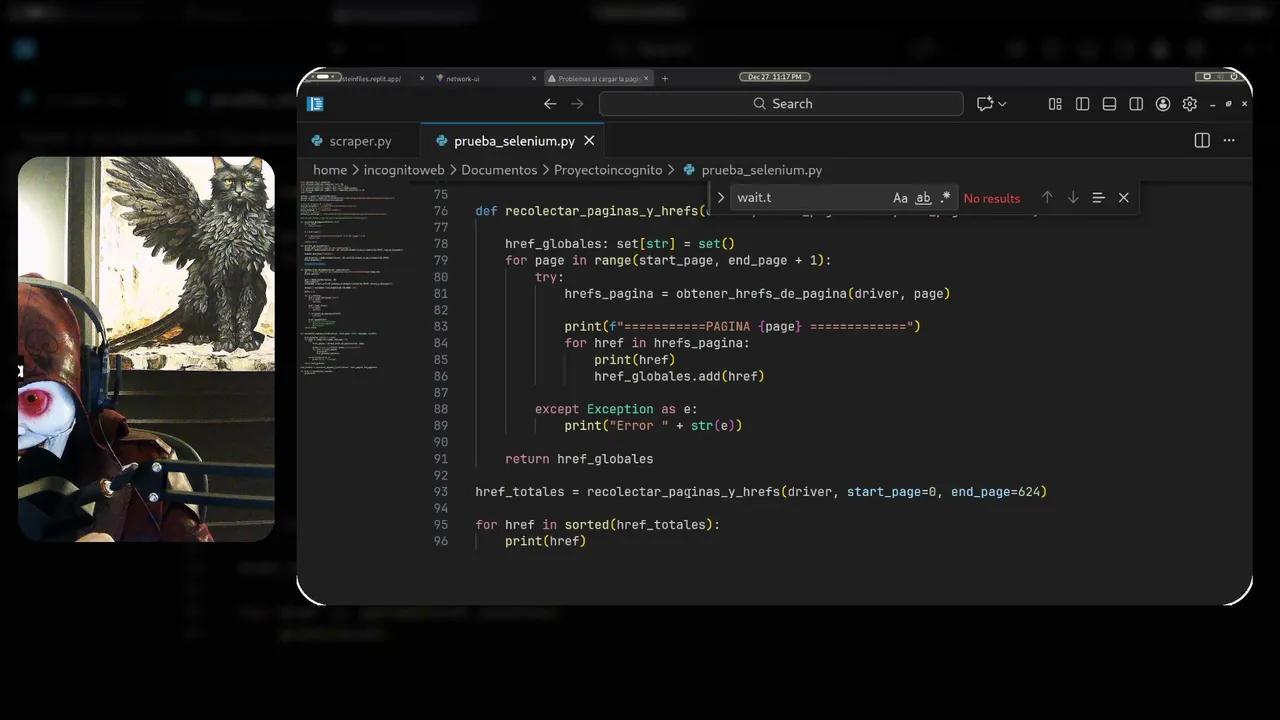This screenshot has width=1280, height=720.
Task: Click the 'No results' find status
Action: (x=992, y=198)
